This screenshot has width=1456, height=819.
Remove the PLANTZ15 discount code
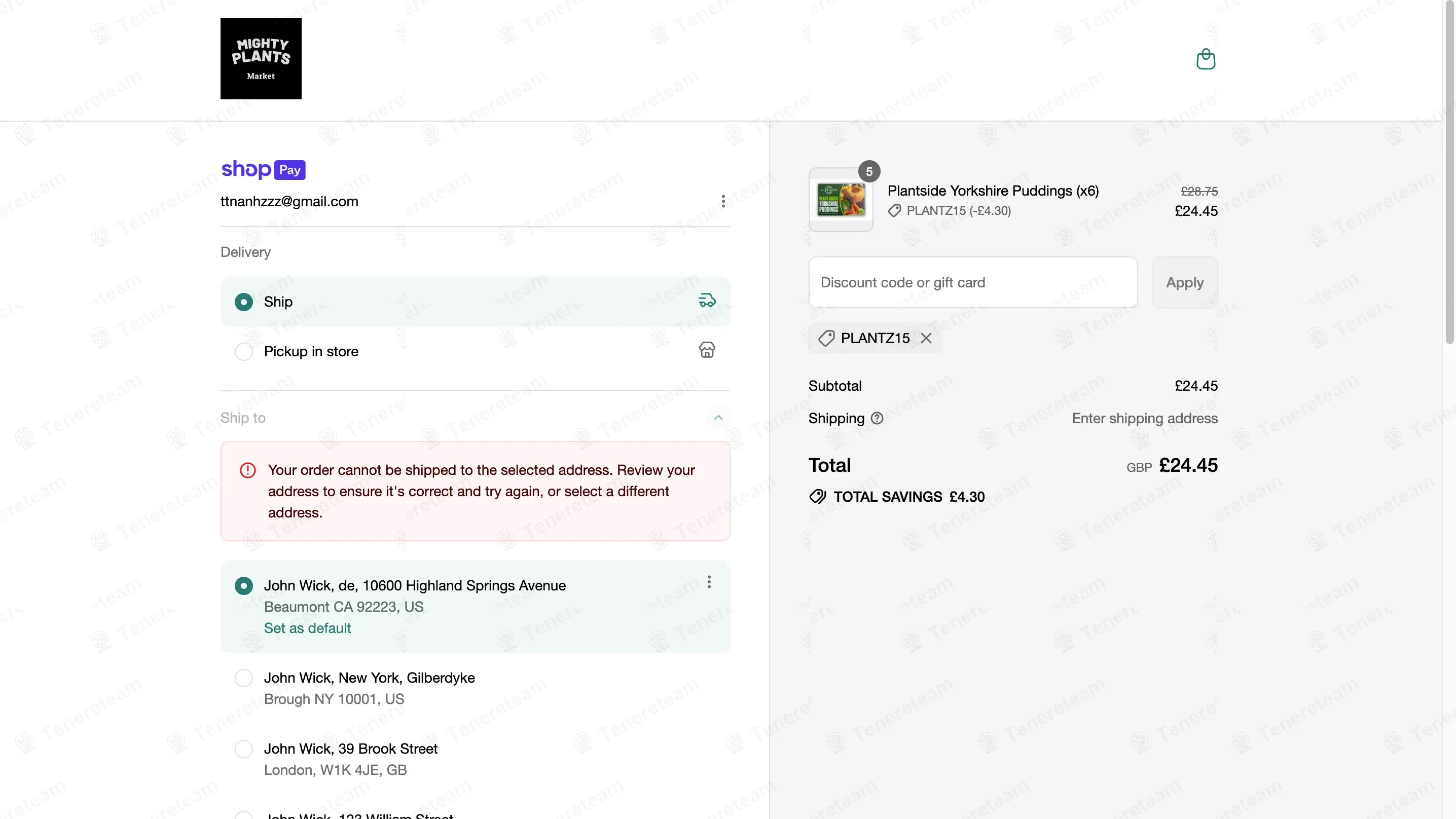pyautogui.click(x=926, y=338)
